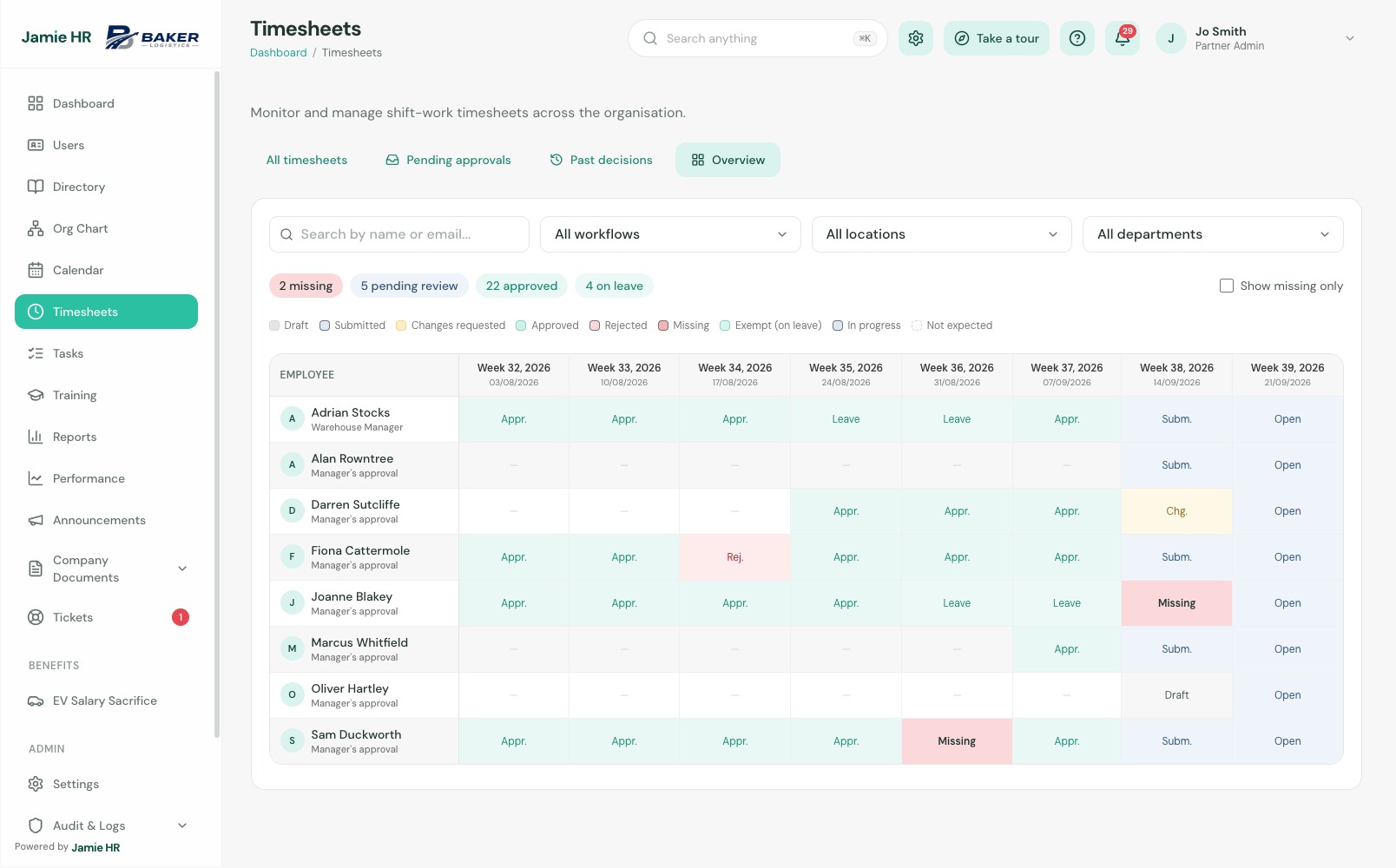
Task: Click the Tickets lifebuoy icon
Action: (x=36, y=617)
